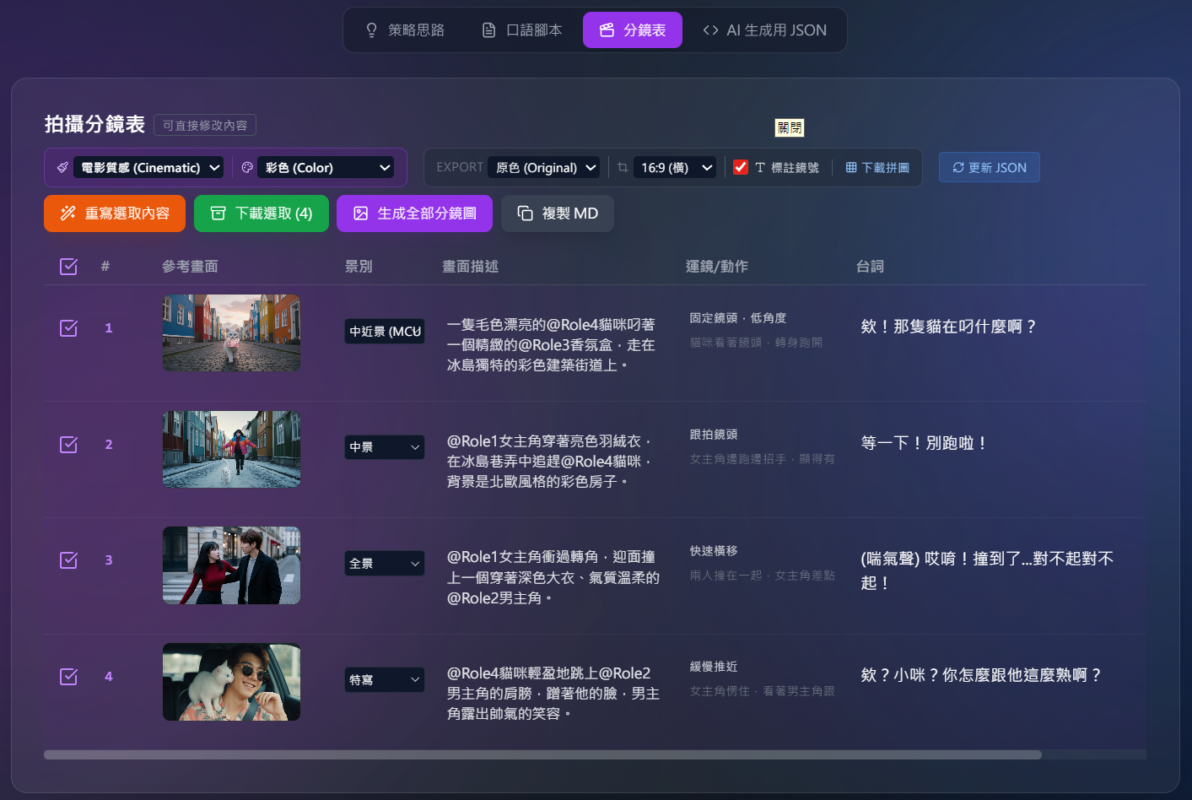Copy the table with 複製 MD
The image size is (1192, 800).
tap(557, 213)
